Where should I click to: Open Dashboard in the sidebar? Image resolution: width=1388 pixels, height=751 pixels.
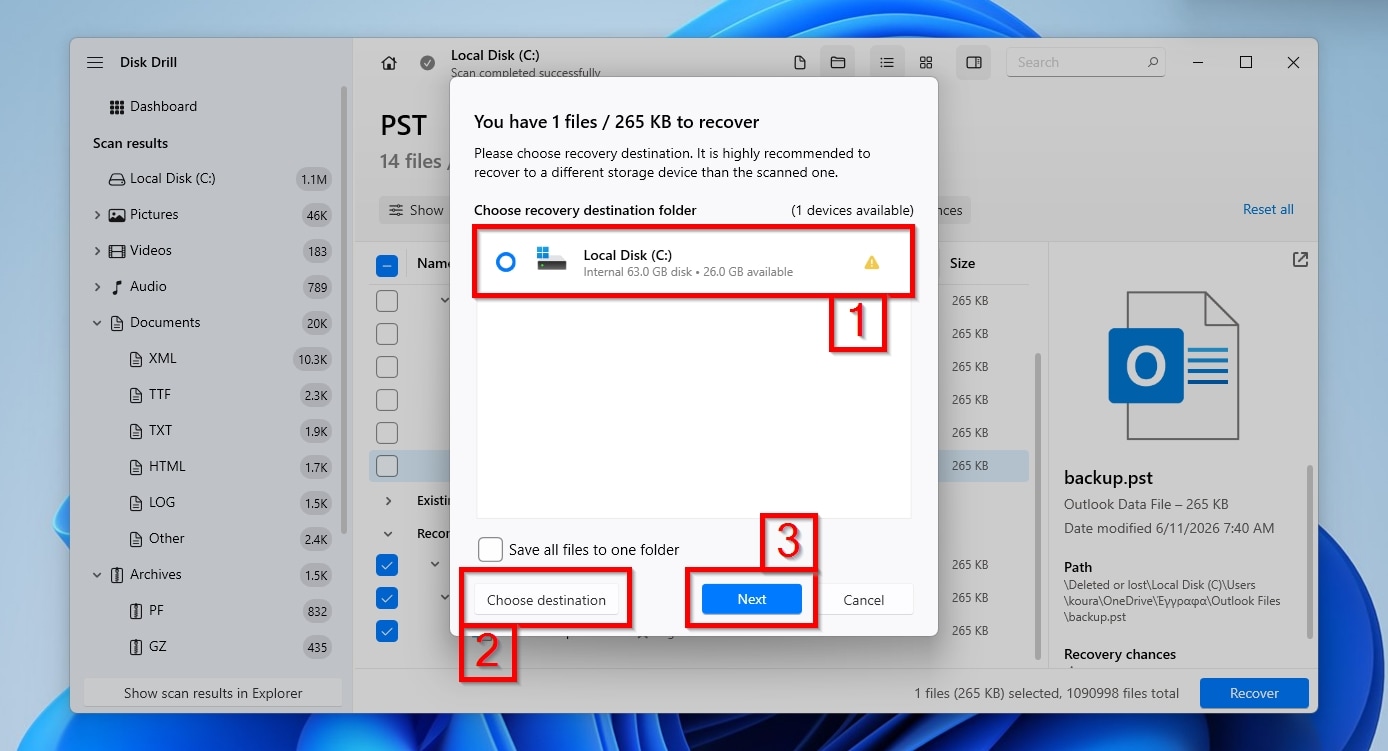coord(163,107)
